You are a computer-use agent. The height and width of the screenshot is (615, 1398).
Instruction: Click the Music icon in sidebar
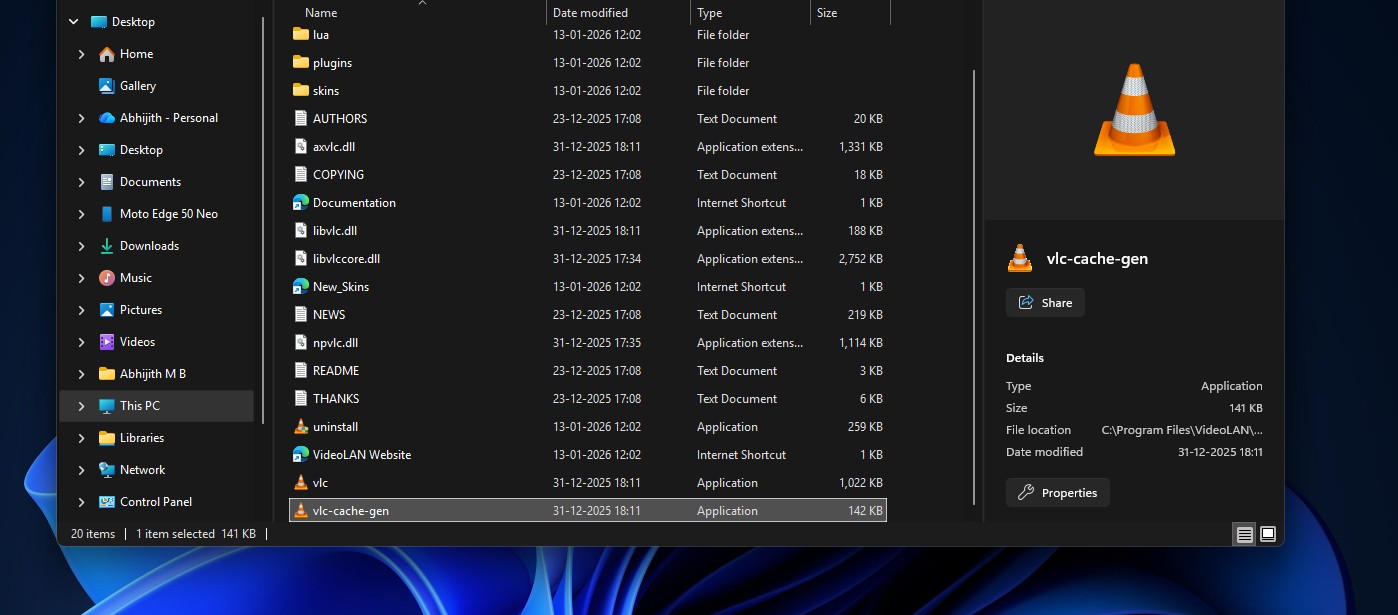pyautogui.click(x=107, y=278)
